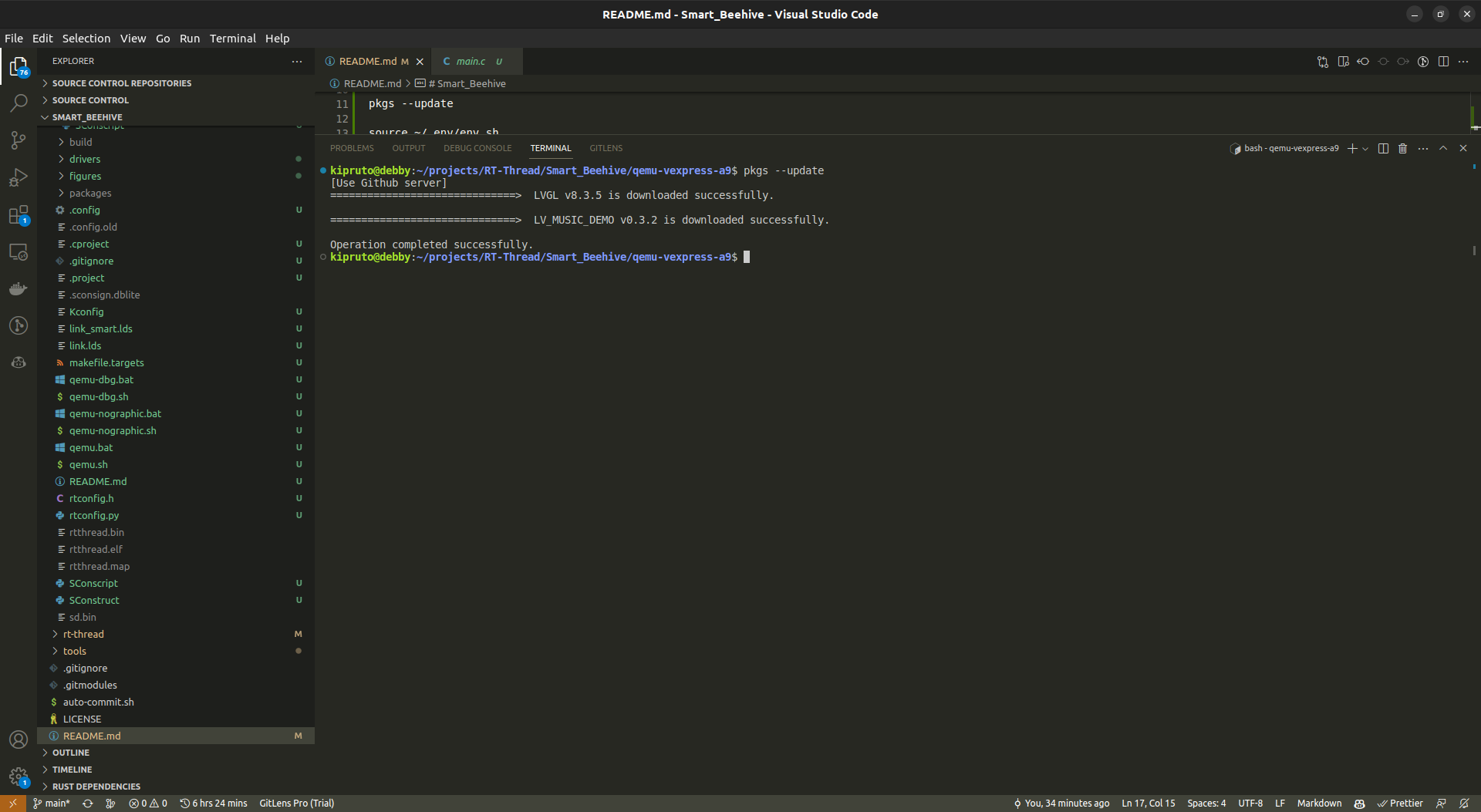Launch a new terminal with plus icon
This screenshot has width=1481, height=812.
(1352, 148)
